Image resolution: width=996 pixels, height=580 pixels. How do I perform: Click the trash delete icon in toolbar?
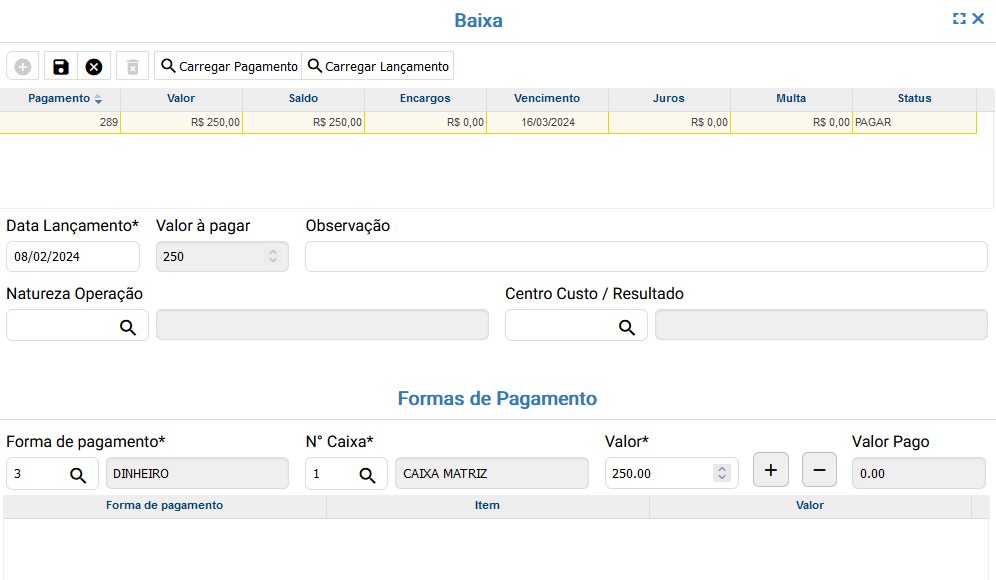coord(132,67)
